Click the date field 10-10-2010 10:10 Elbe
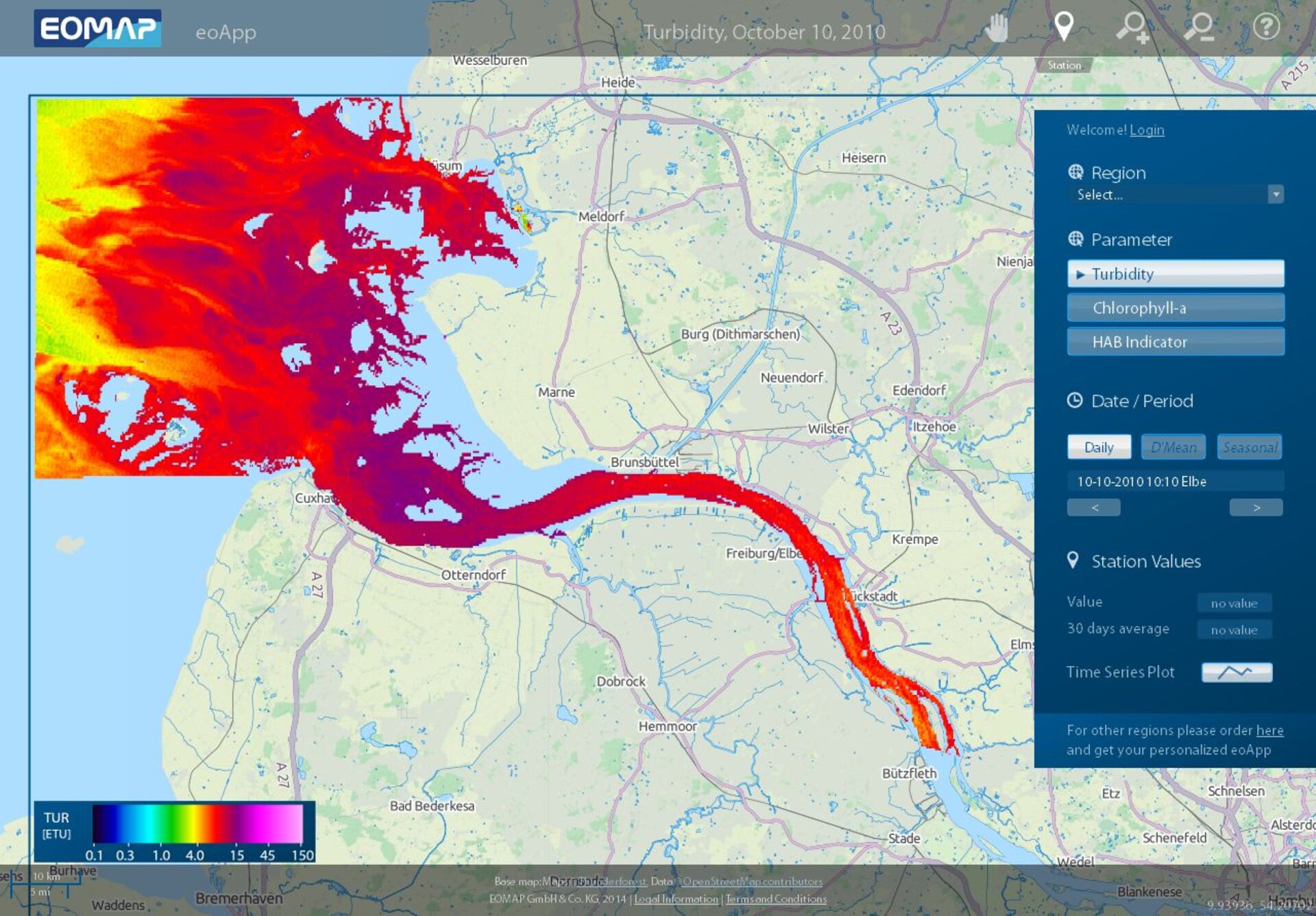The width and height of the screenshot is (1316, 916). [x=1175, y=481]
